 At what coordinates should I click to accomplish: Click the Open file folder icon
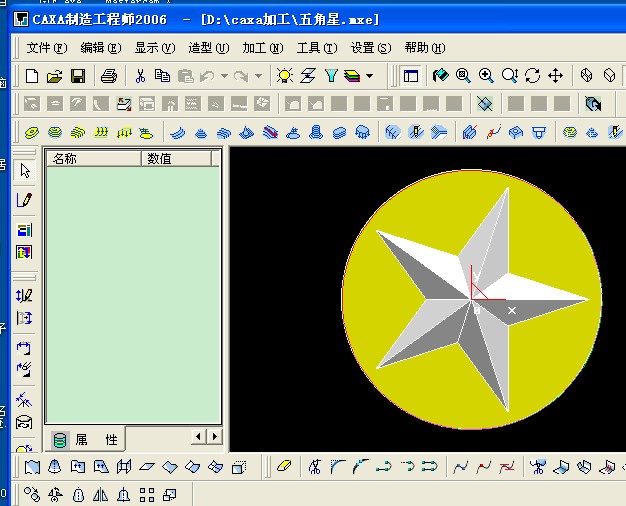point(55,75)
